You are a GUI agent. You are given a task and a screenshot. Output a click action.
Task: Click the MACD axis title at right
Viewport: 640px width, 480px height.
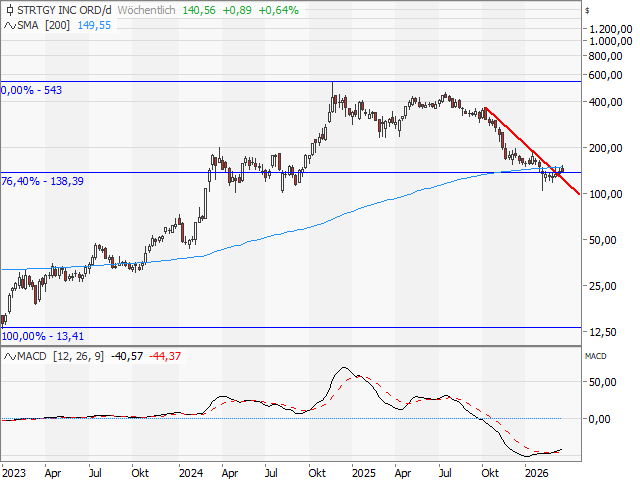[596, 356]
